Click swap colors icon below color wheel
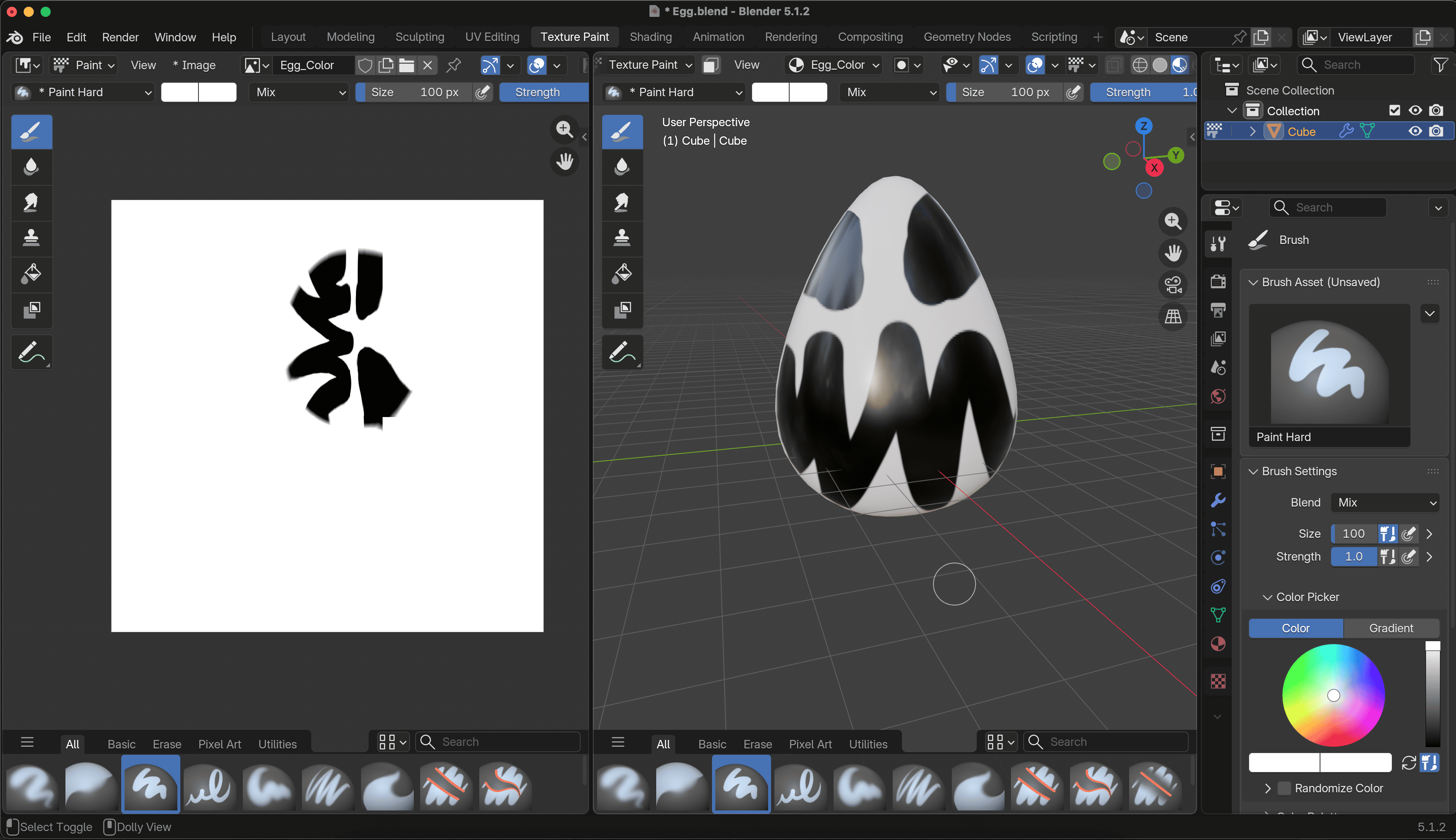This screenshot has height=840, width=1456. [x=1409, y=763]
